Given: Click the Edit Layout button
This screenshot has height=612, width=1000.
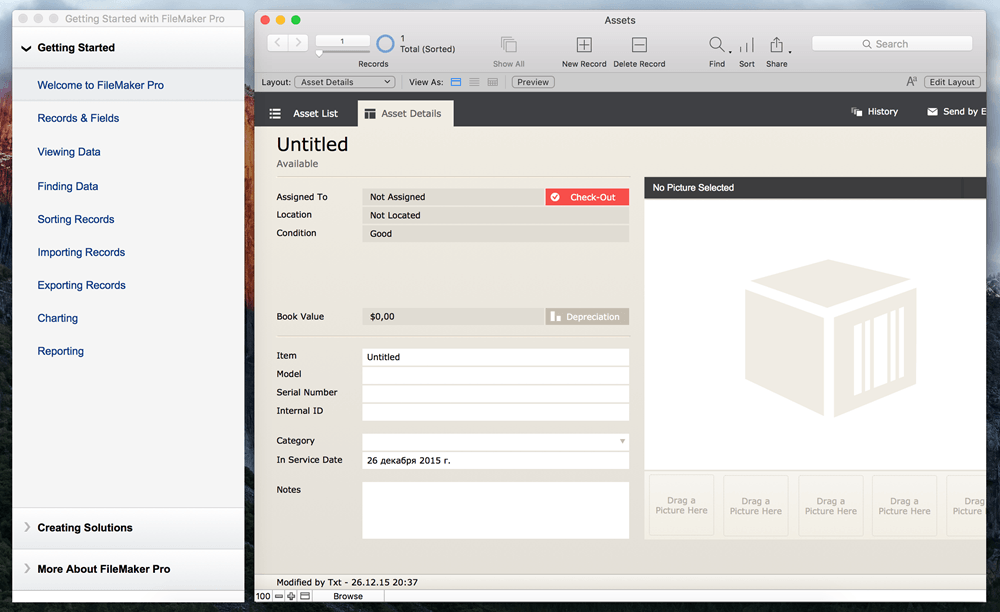Looking at the screenshot, I should (952, 82).
